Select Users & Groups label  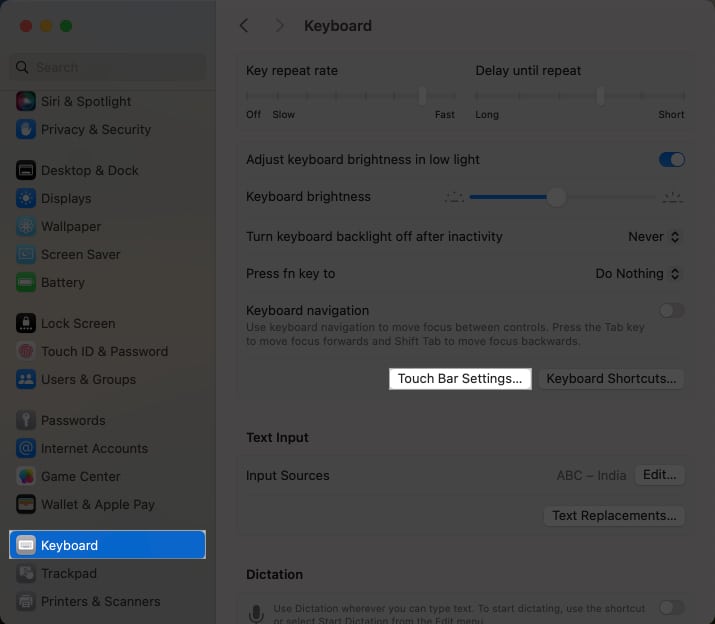[88, 380]
